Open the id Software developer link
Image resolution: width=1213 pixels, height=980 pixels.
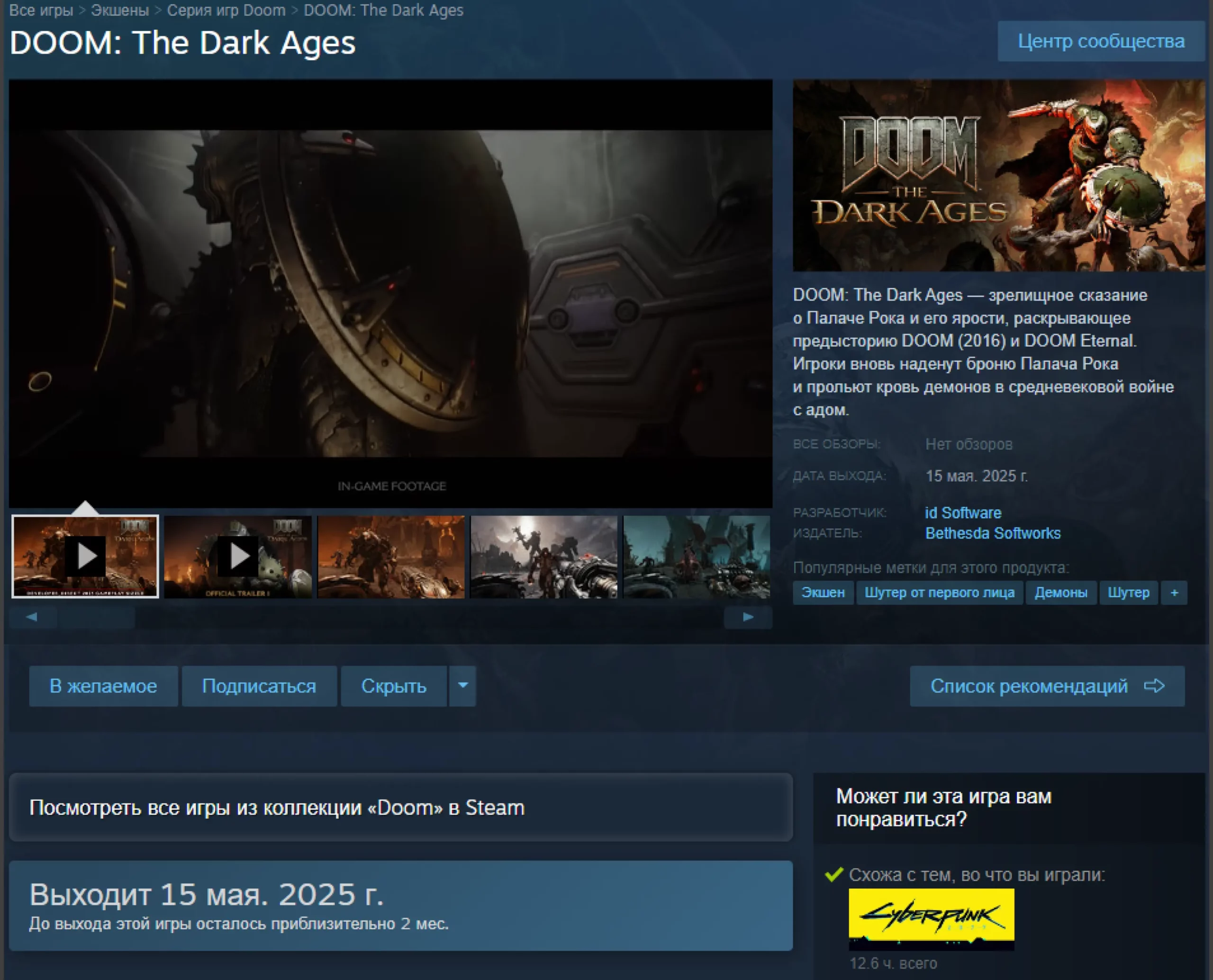pyautogui.click(x=963, y=512)
